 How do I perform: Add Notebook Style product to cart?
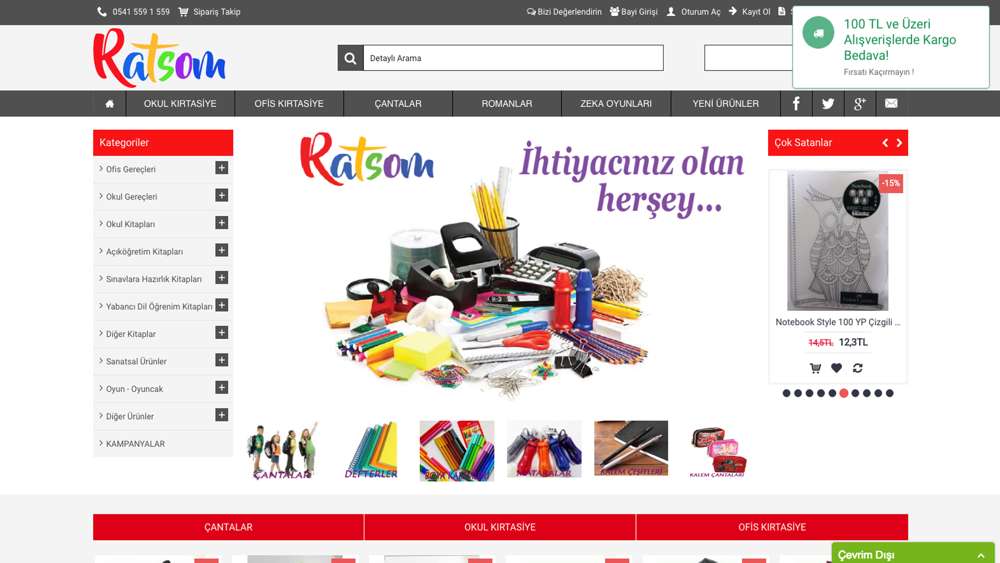(x=815, y=368)
